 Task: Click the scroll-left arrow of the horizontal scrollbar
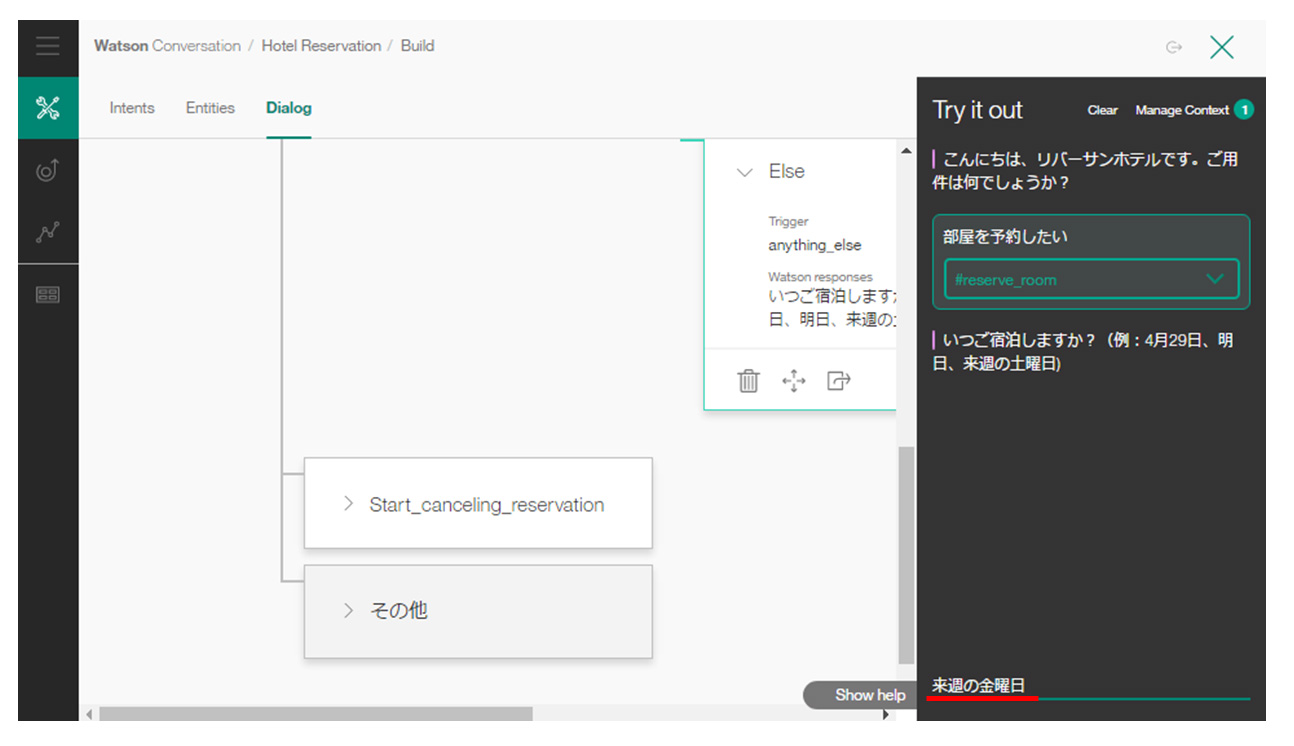point(88,714)
